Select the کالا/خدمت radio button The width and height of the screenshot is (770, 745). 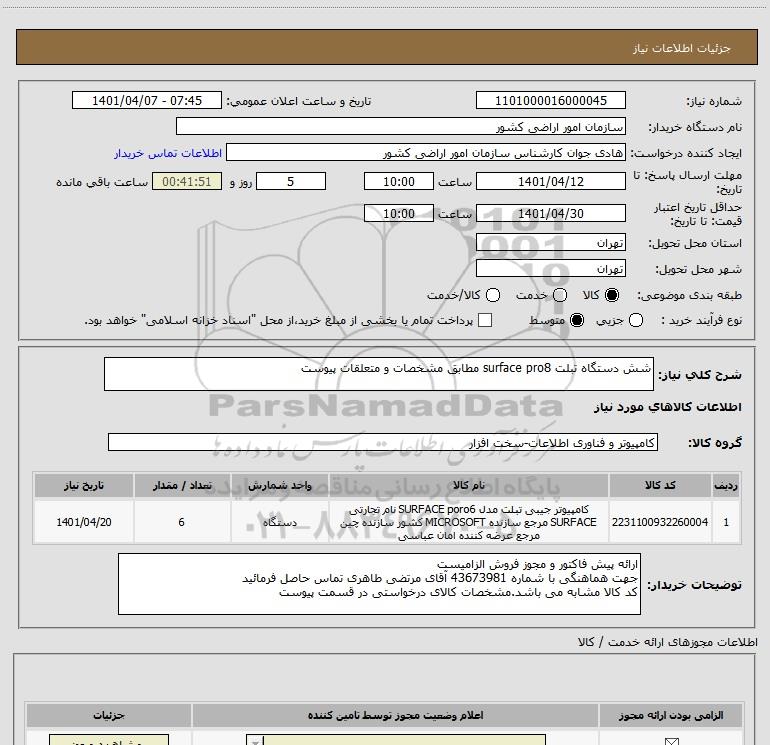click(x=493, y=295)
